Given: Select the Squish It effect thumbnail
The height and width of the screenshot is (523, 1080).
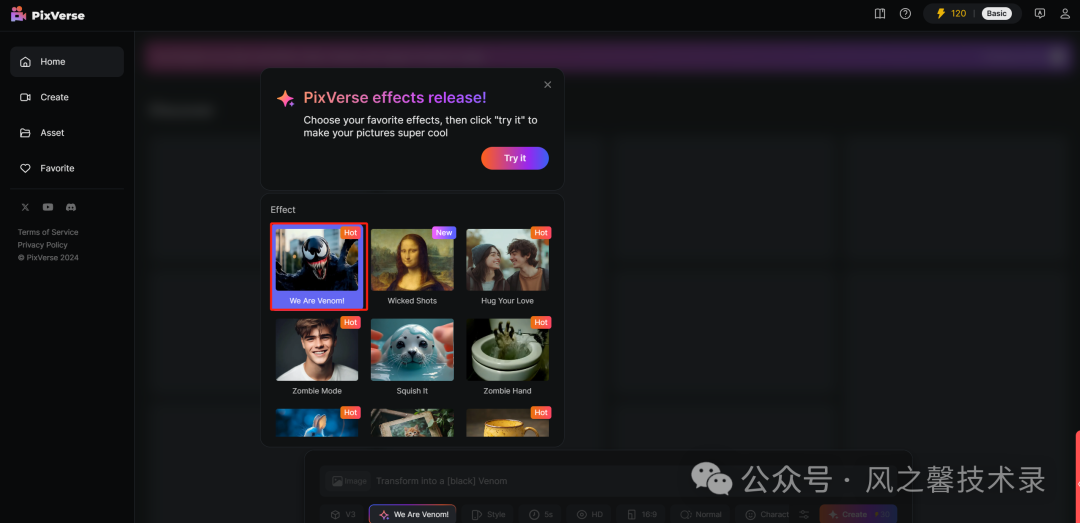Looking at the screenshot, I should (x=412, y=349).
